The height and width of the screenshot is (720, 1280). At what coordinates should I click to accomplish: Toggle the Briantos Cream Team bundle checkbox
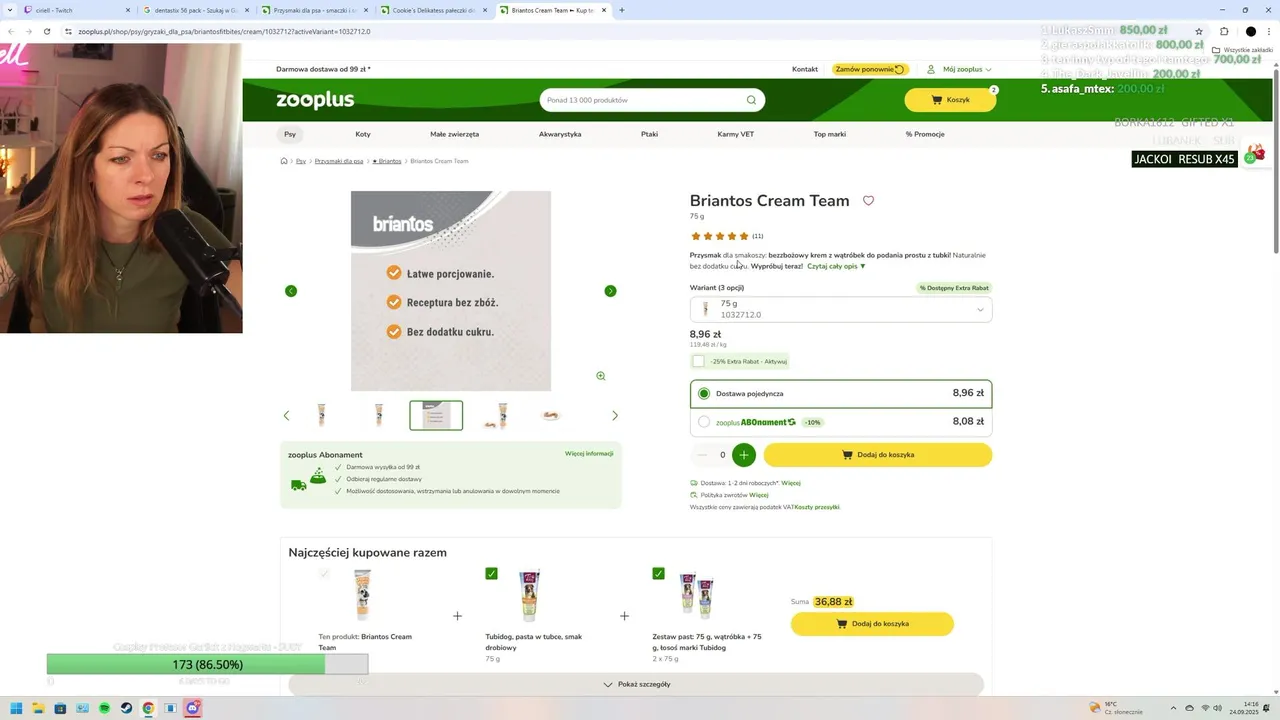[324, 573]
